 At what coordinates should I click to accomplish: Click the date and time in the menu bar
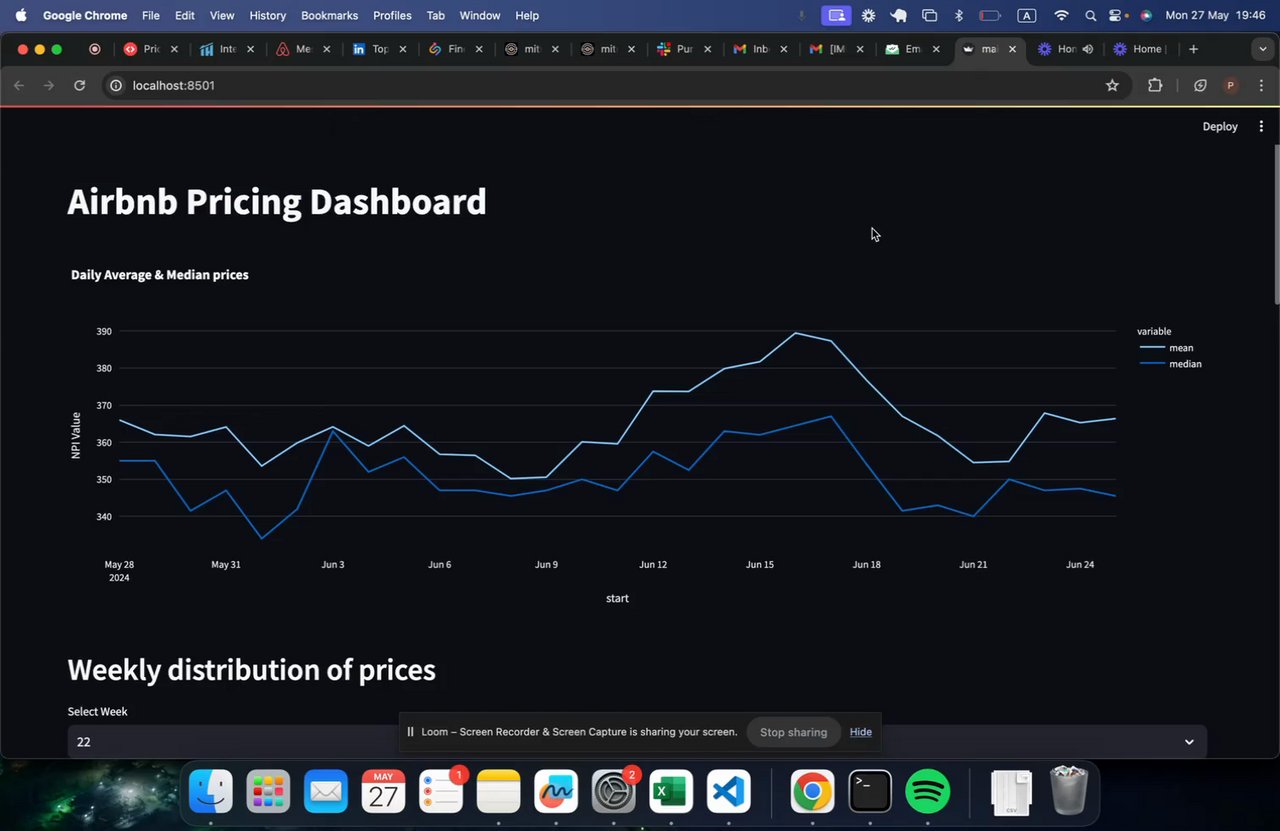pyautogui.click(x=1215, y=16)
